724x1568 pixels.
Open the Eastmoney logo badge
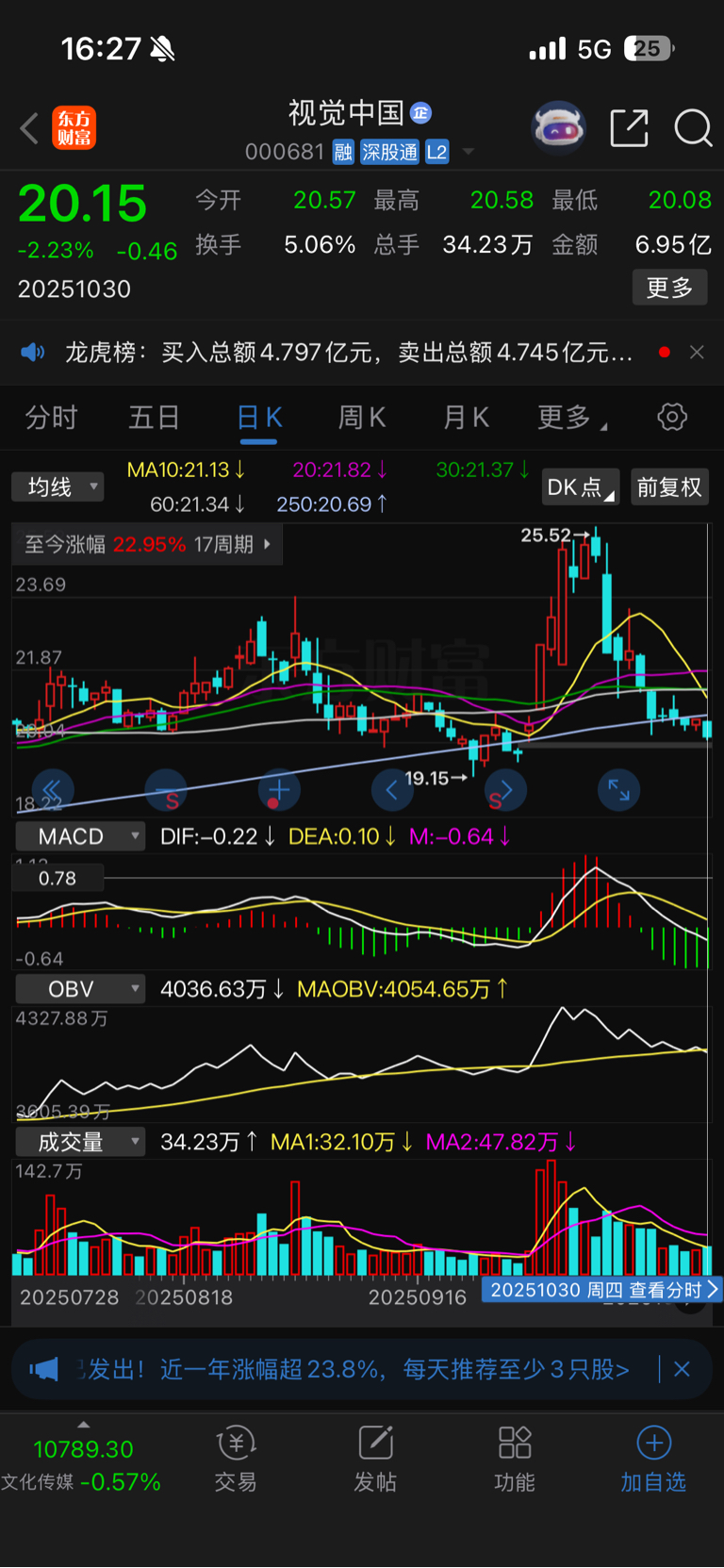click(x=74, y=128)
